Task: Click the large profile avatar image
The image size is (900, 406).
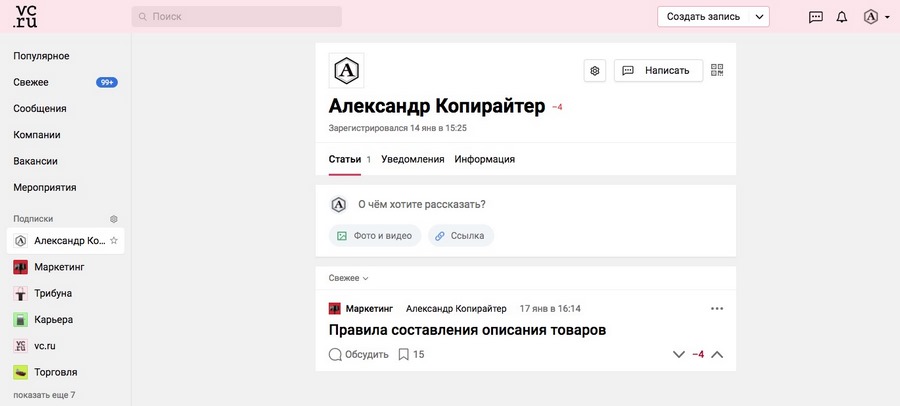Action: (346, 71)
